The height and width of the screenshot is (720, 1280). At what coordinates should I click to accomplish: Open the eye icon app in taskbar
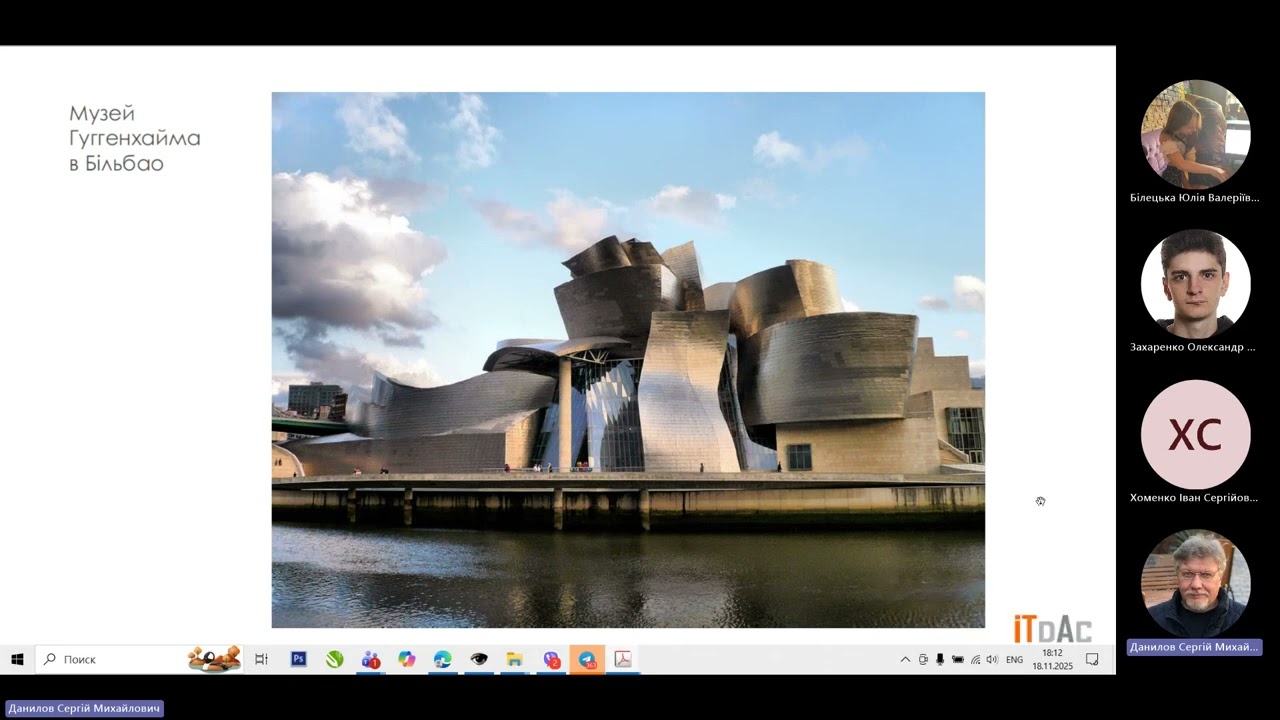479,659
